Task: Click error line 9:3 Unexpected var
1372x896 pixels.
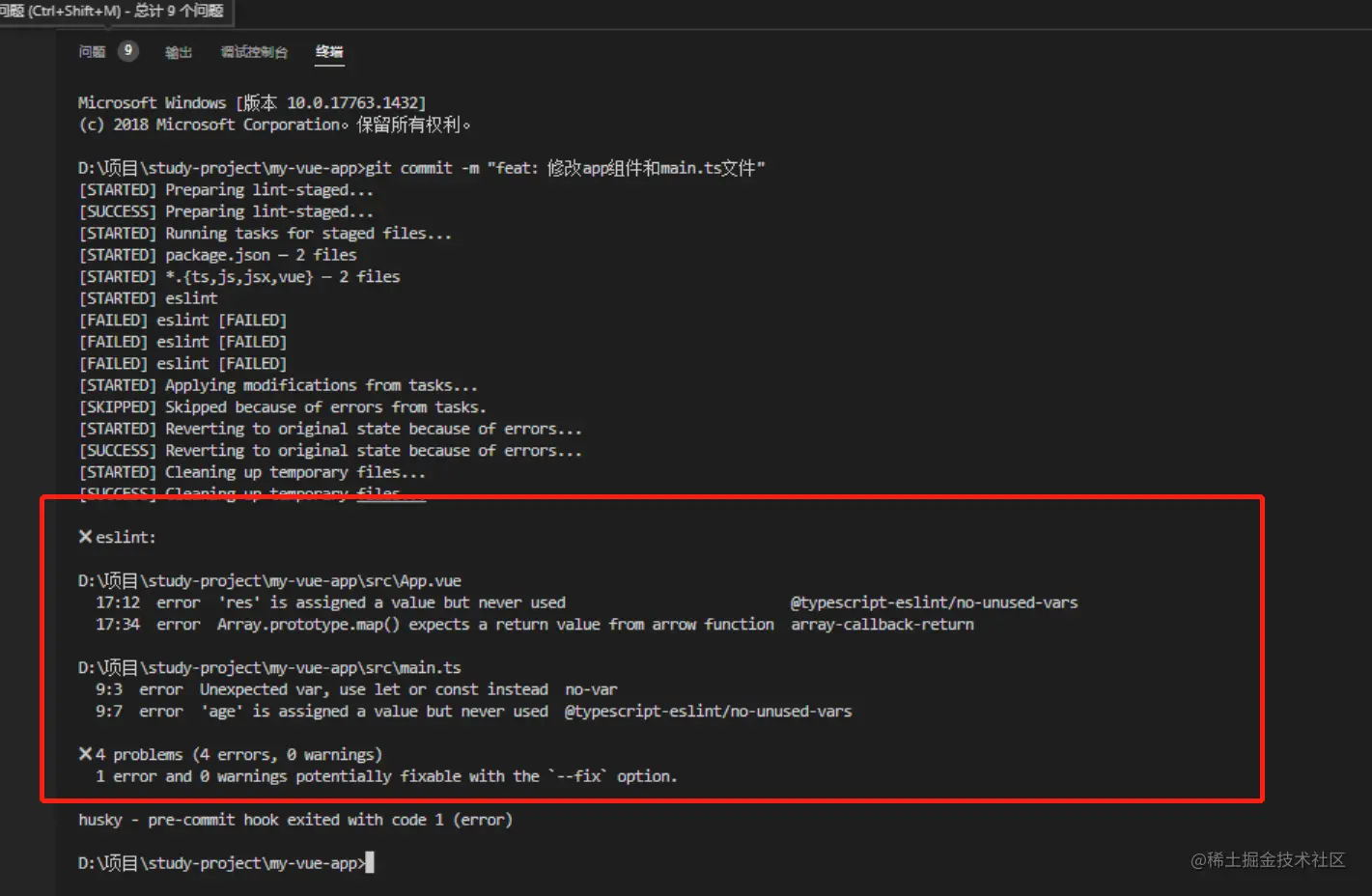Action: point(355,689)
